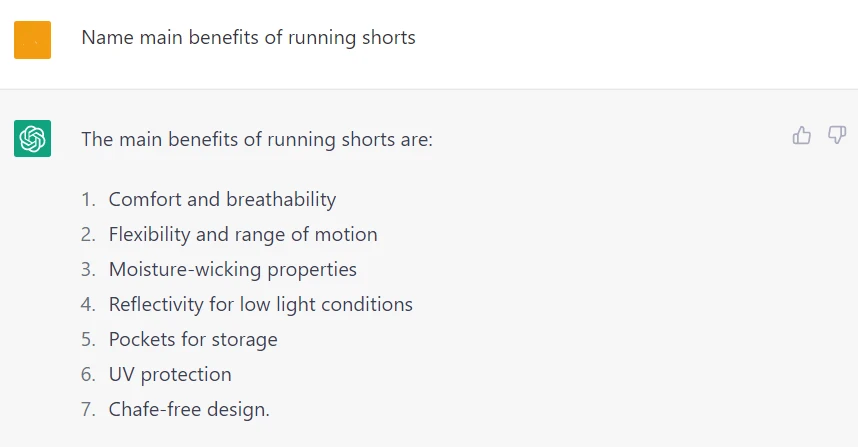Viewport: 858px width, 447px height.
Task: Click list number 3 marker
Action: [88, 269]
